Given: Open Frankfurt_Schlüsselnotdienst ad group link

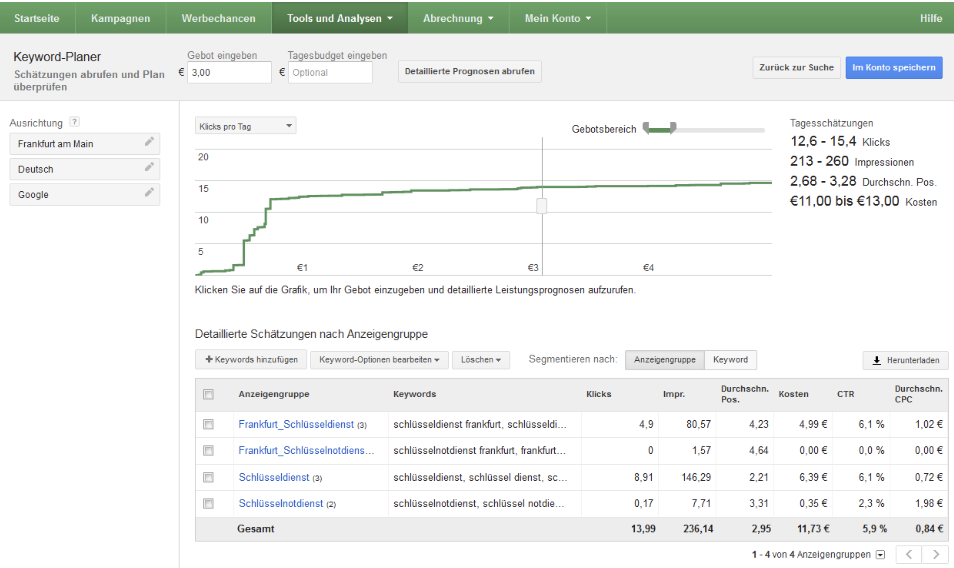Looking at the screenshot, I should tap(306, 450).
